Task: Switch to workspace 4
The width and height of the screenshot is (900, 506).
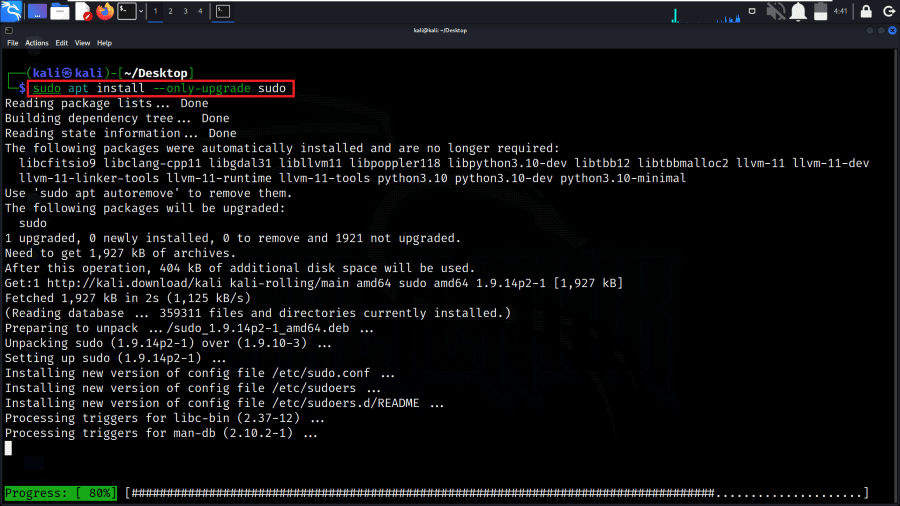Action: 200,11
